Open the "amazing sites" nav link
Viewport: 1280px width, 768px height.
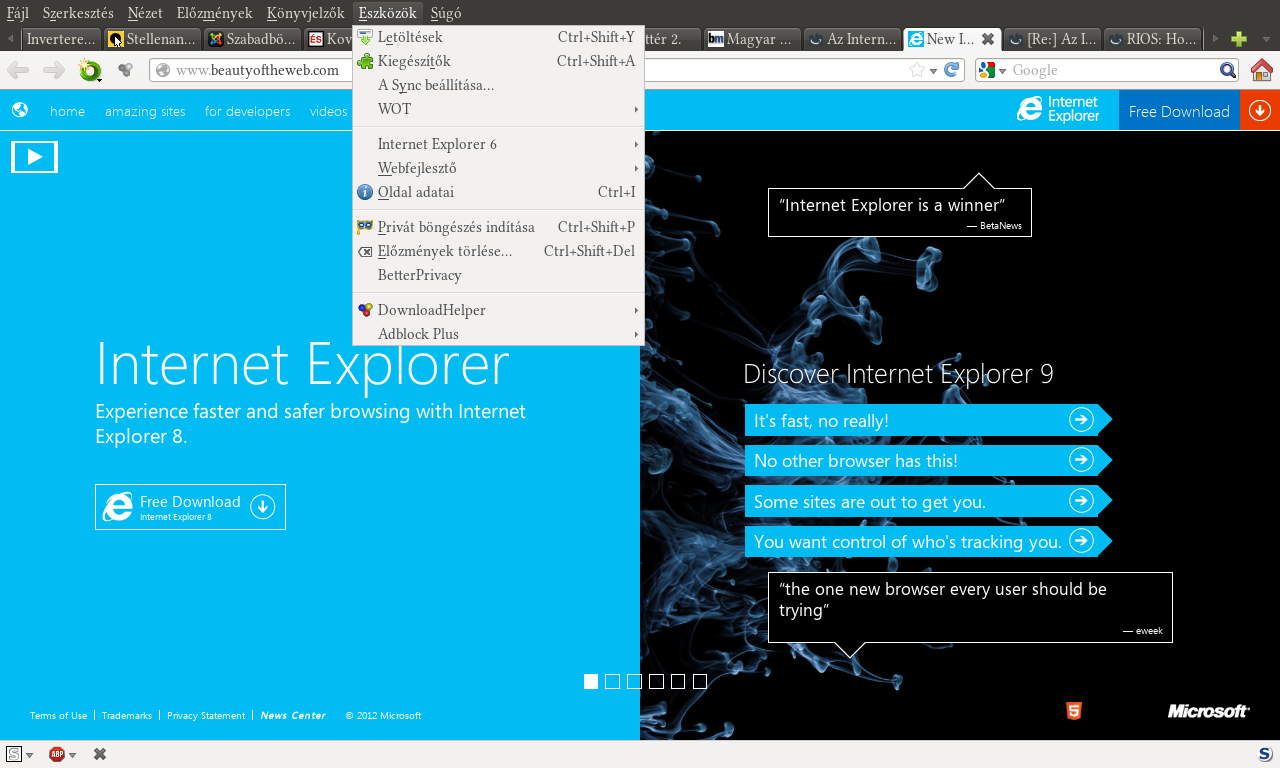pos(145,111)
